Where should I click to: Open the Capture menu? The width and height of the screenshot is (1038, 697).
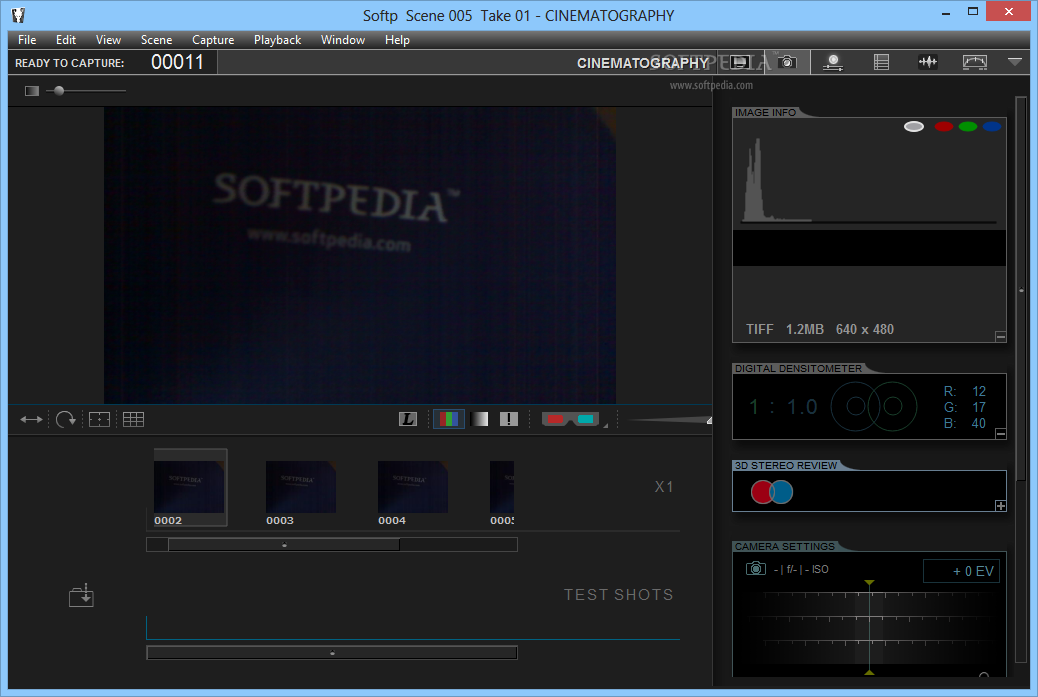213,40
